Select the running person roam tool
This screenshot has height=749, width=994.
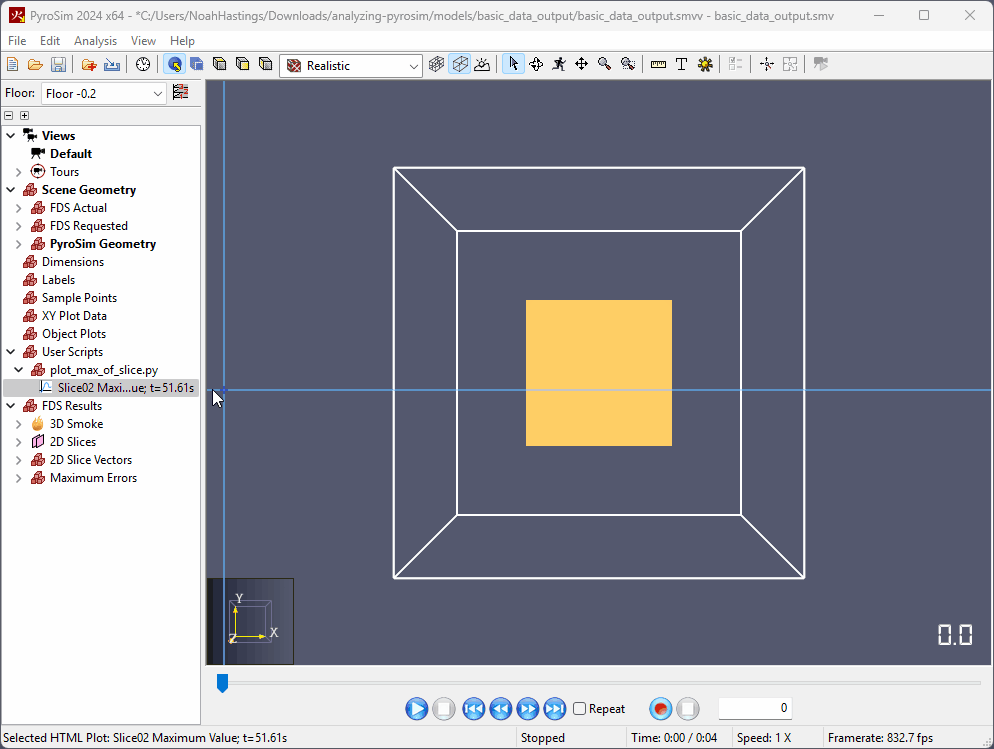point(559,65)
